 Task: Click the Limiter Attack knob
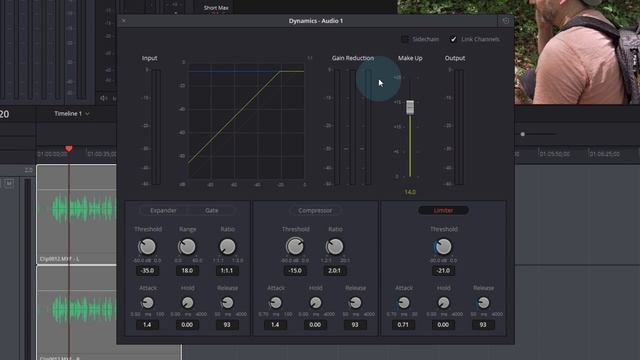(x=403, y=303)
